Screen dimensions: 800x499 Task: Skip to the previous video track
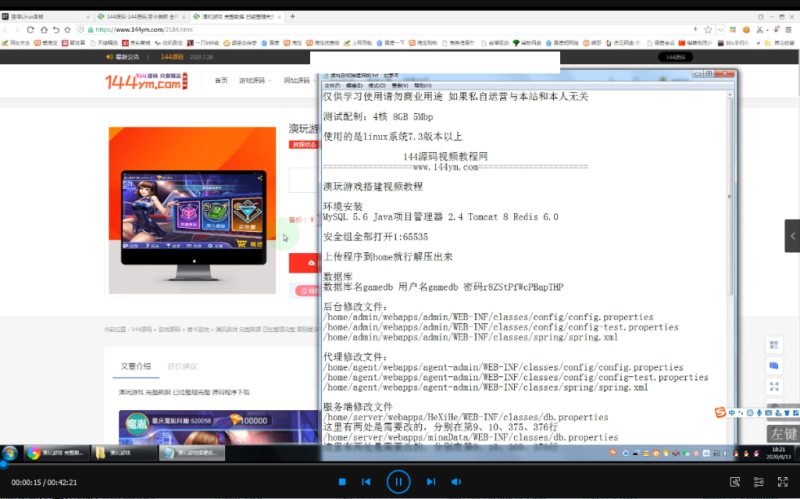pos(366,482)
